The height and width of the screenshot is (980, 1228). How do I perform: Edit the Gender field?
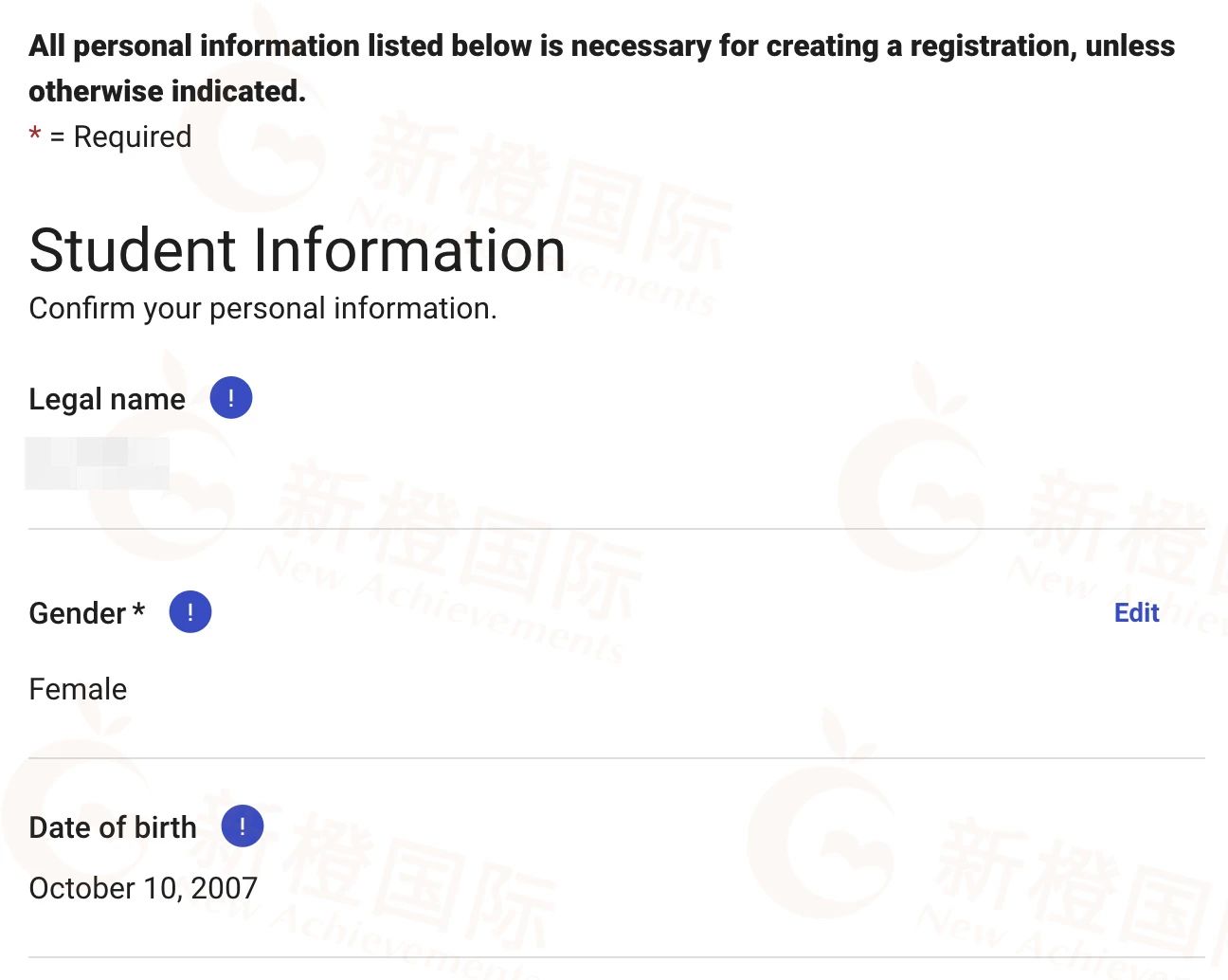tap(1136, 613)
